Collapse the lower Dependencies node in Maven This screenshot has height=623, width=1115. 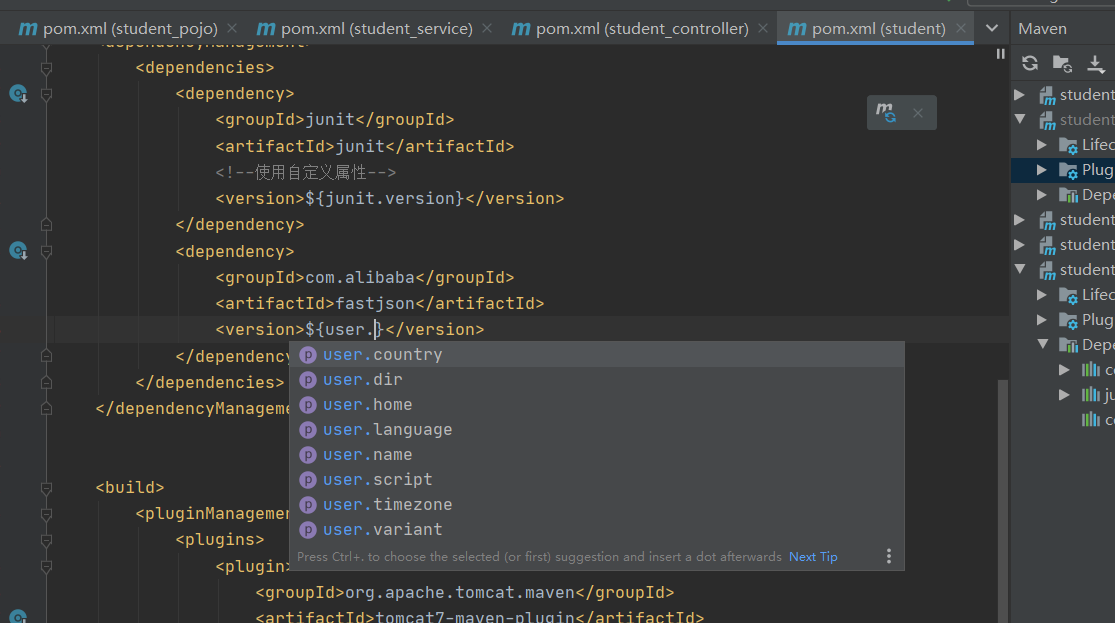1042,344
